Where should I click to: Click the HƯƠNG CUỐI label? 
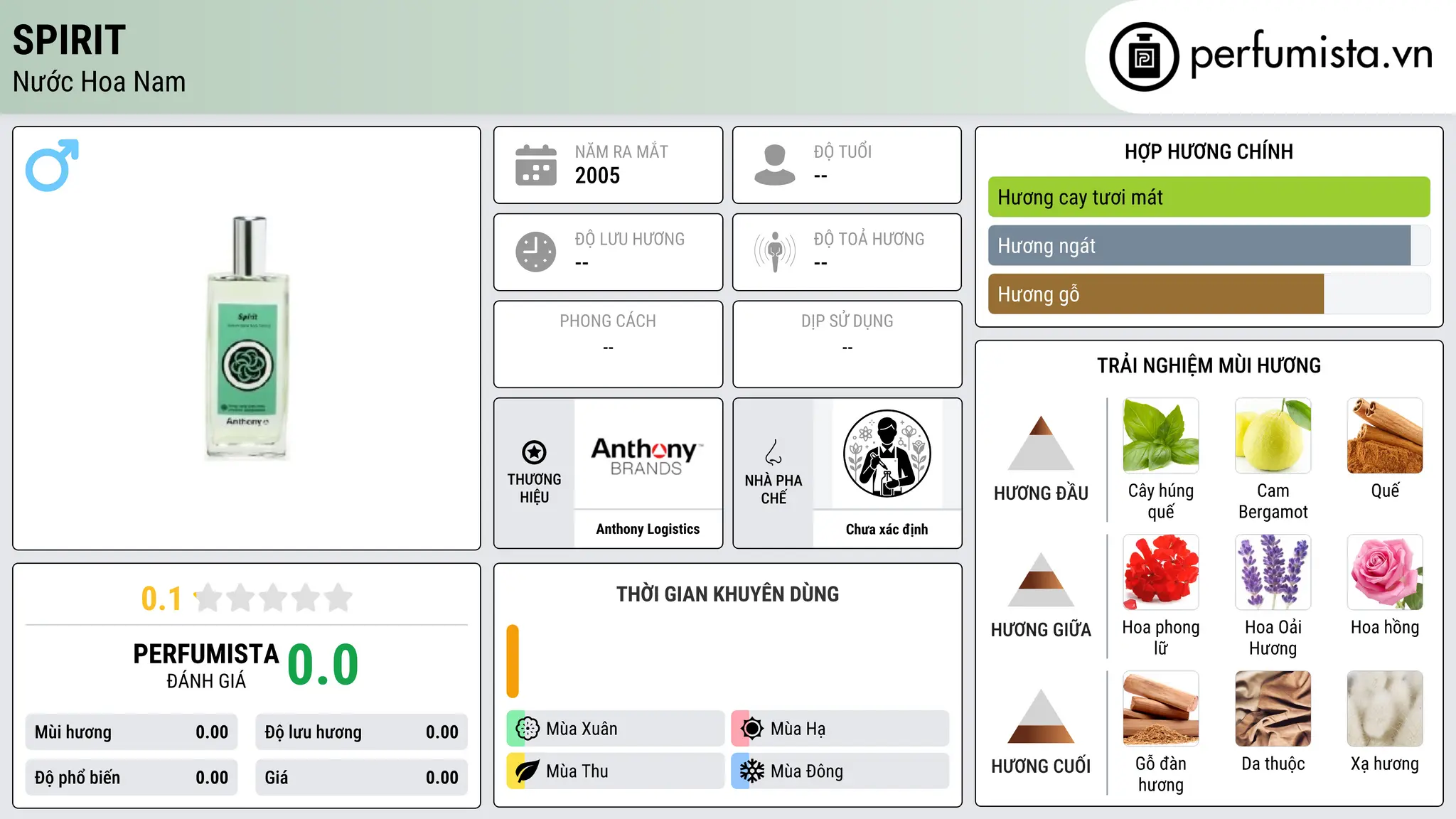coord(1041,766)
